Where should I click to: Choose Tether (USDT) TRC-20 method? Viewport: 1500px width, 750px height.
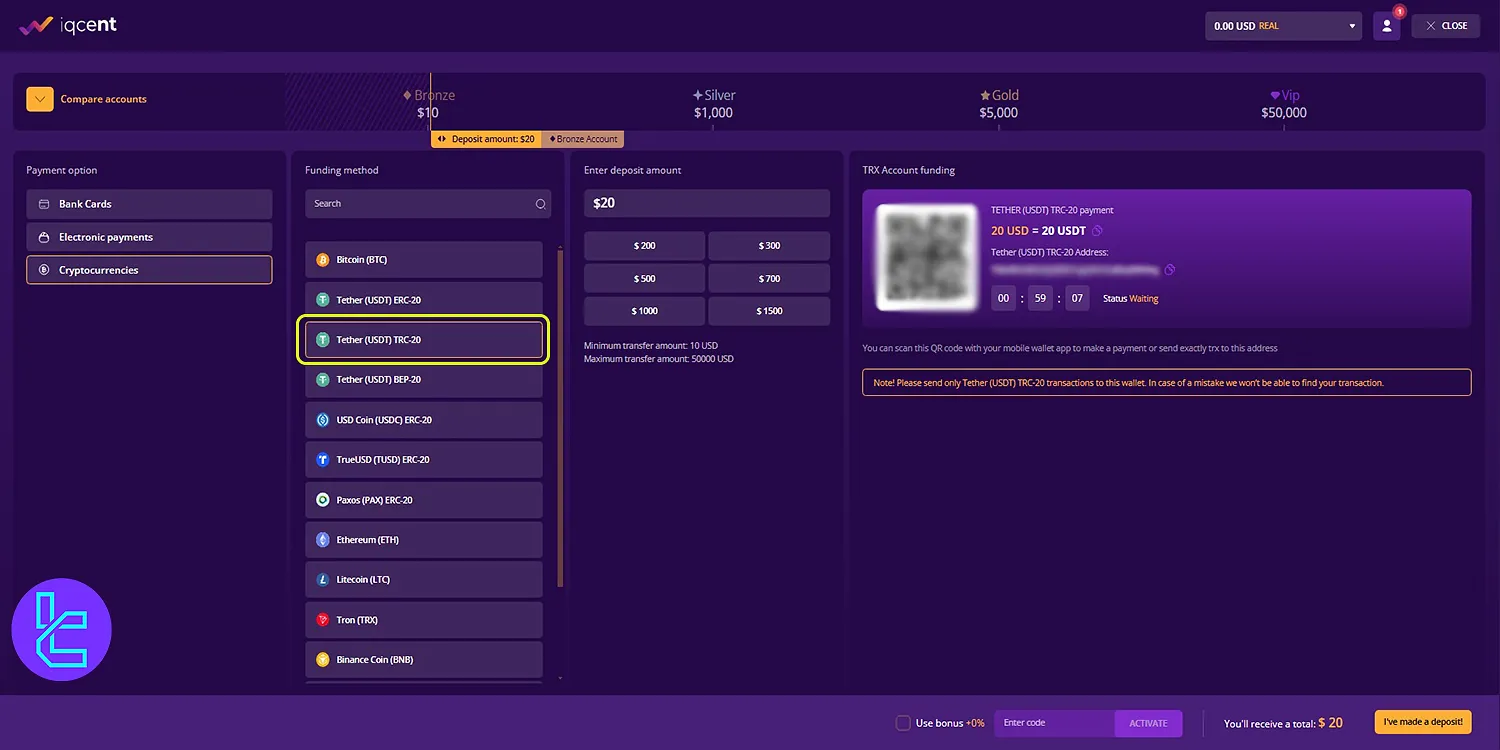pos(424,340)
